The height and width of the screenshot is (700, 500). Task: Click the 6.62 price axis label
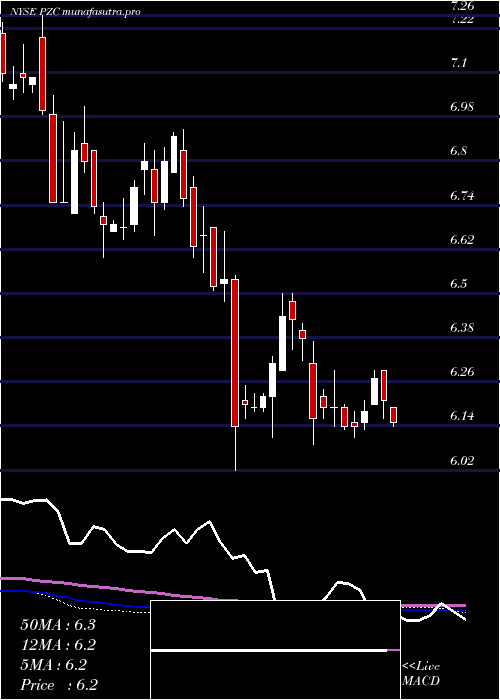(462, 239)
